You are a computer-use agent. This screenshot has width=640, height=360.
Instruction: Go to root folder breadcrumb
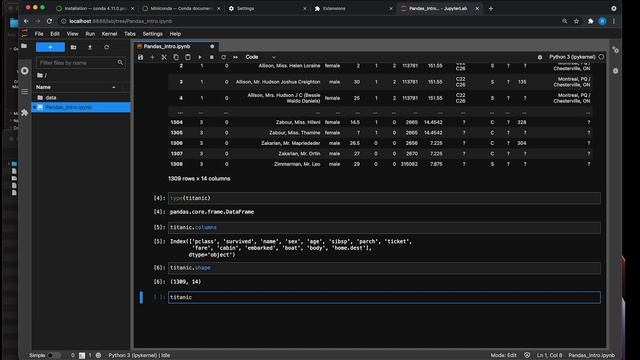point(42,76)
